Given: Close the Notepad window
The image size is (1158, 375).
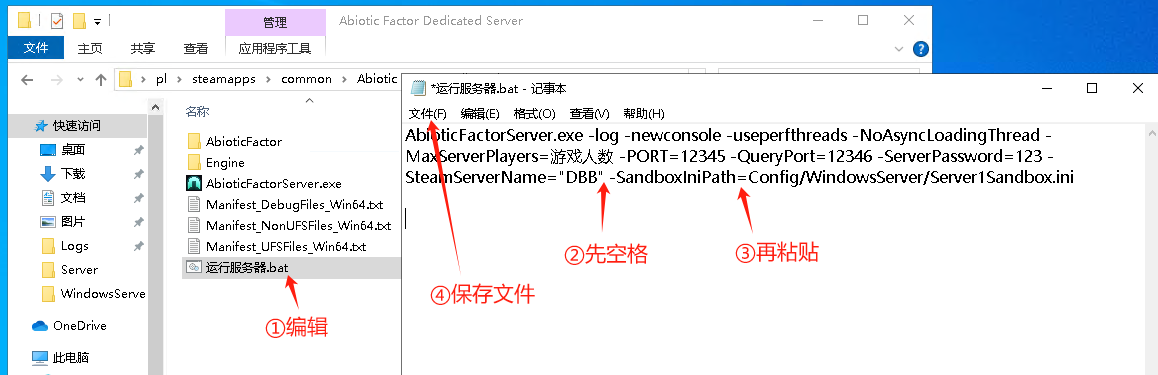Looking at the screenshot, I should [1137, 88].
